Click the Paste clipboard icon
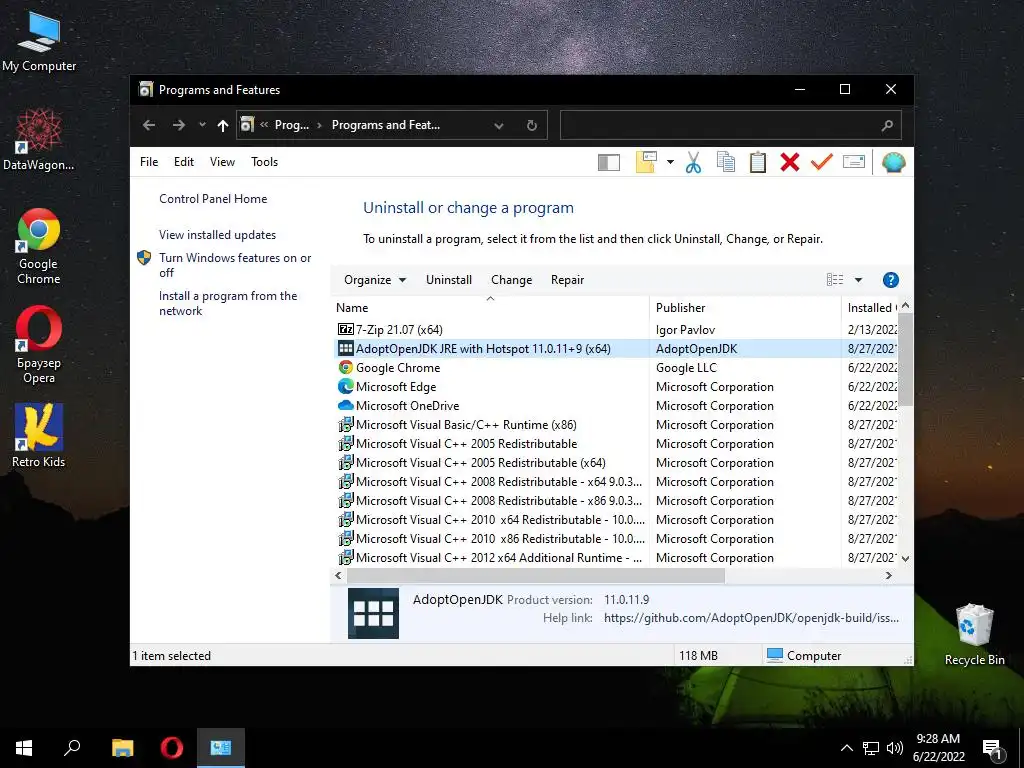The width and height of the screenshot is (1024, 768). click(758, 162)
